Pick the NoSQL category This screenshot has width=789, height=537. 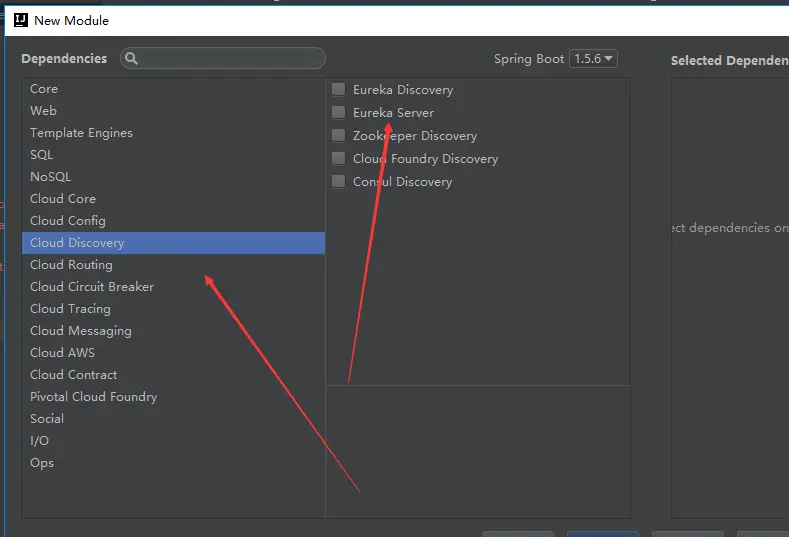coord(173,177)
